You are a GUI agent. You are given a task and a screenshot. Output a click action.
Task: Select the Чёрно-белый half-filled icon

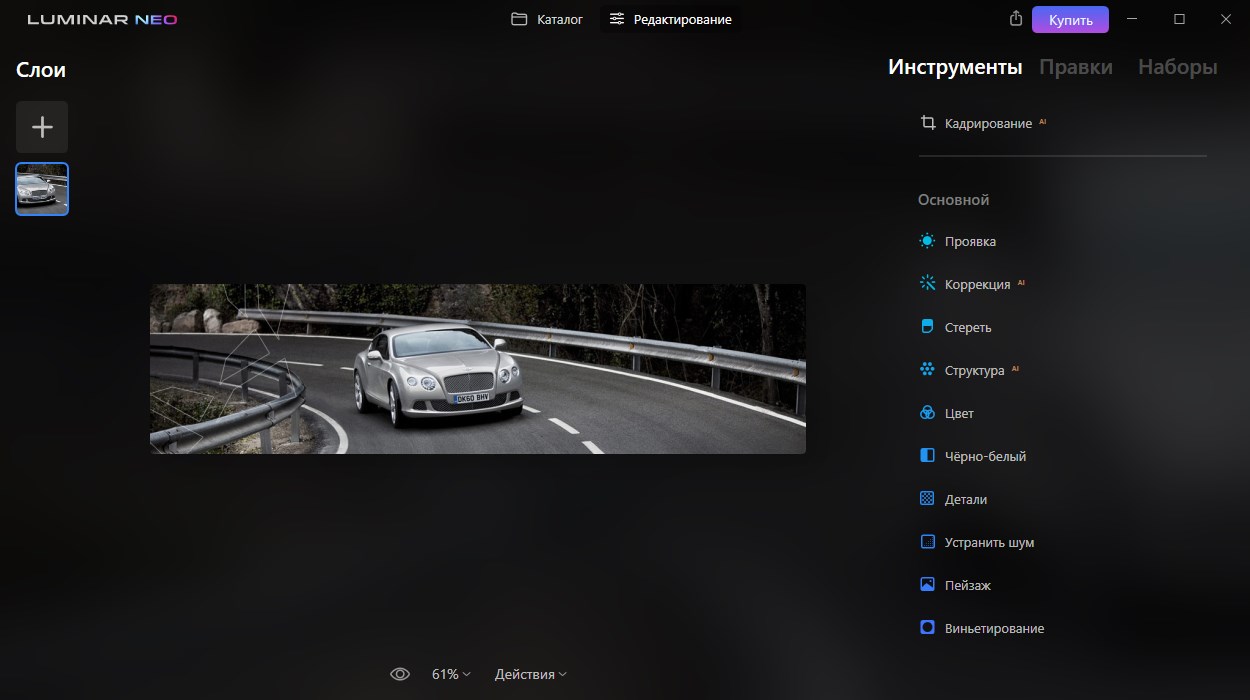point(927,456)
